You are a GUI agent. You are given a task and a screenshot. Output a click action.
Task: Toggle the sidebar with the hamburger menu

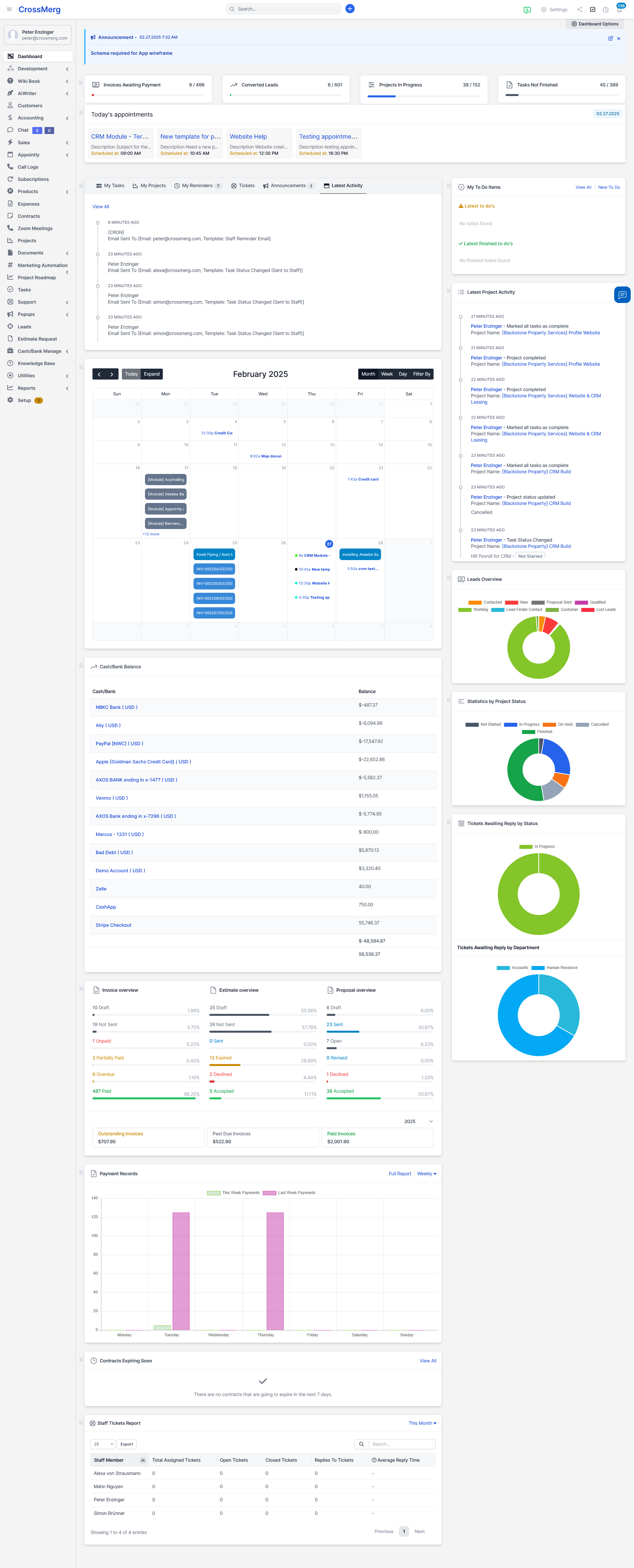point(9,9)
